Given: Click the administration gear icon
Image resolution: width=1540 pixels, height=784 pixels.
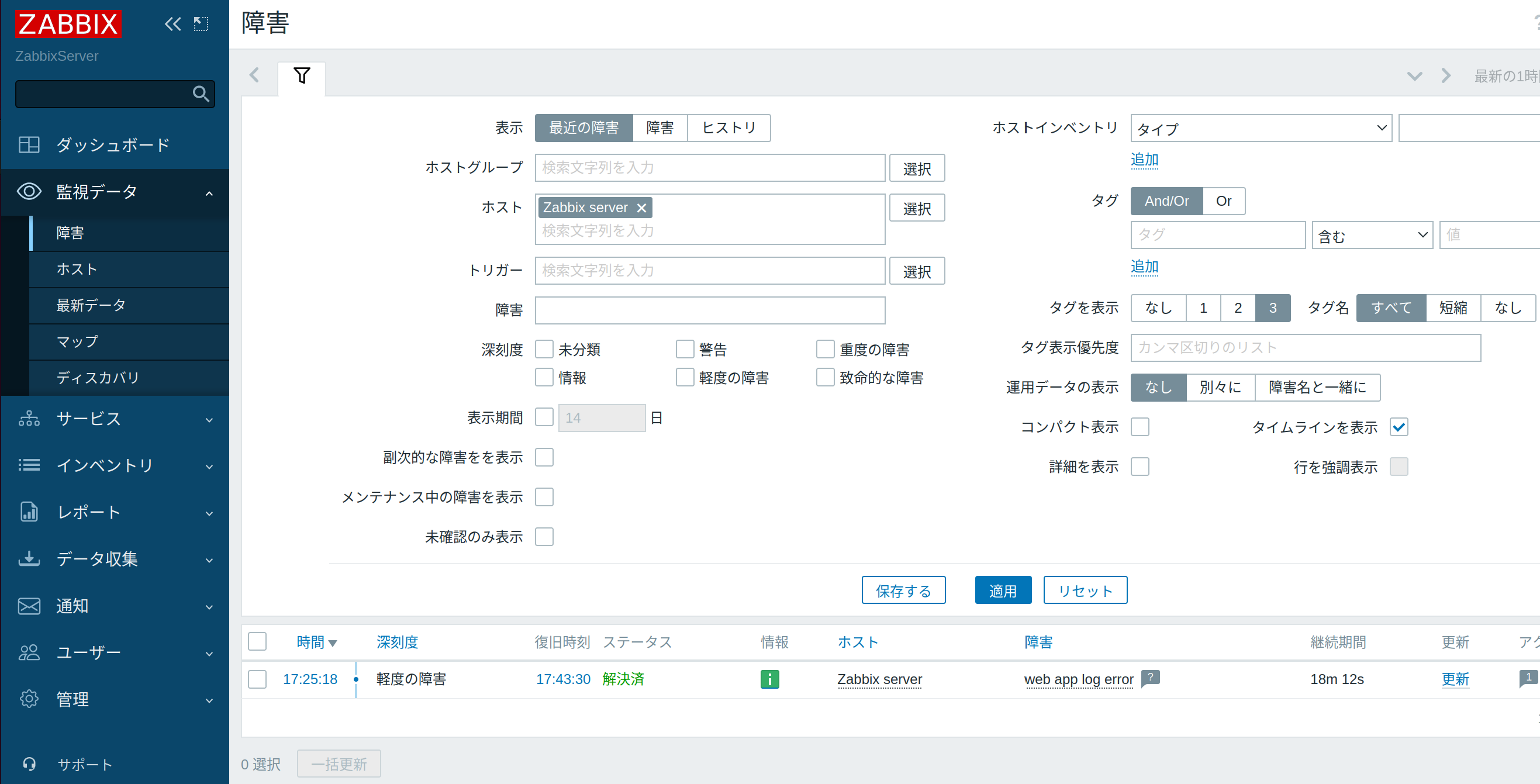Looking at the screenshot, I should coord(29,699).
